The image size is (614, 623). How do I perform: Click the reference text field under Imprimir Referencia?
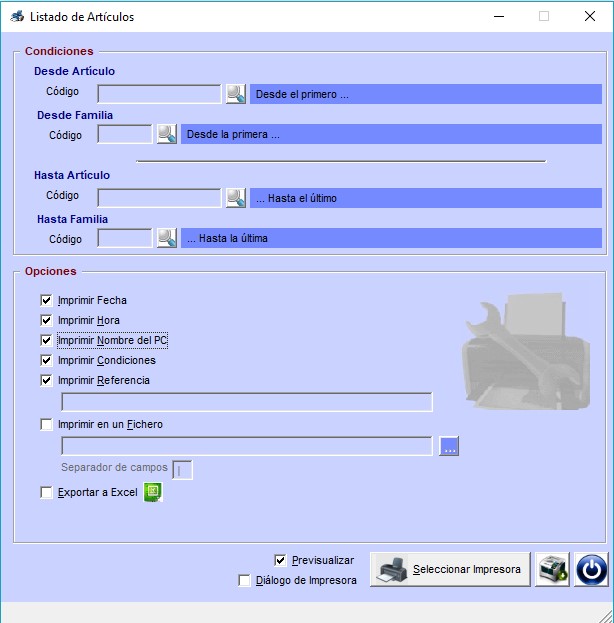click(247, 402)
